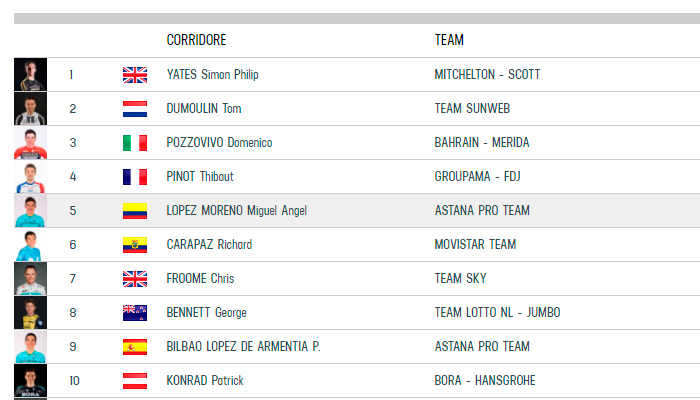This screenshot has width=700, height=400.
Task: Open rider photo of Yates Simon Philip
Action: (30, 75)
